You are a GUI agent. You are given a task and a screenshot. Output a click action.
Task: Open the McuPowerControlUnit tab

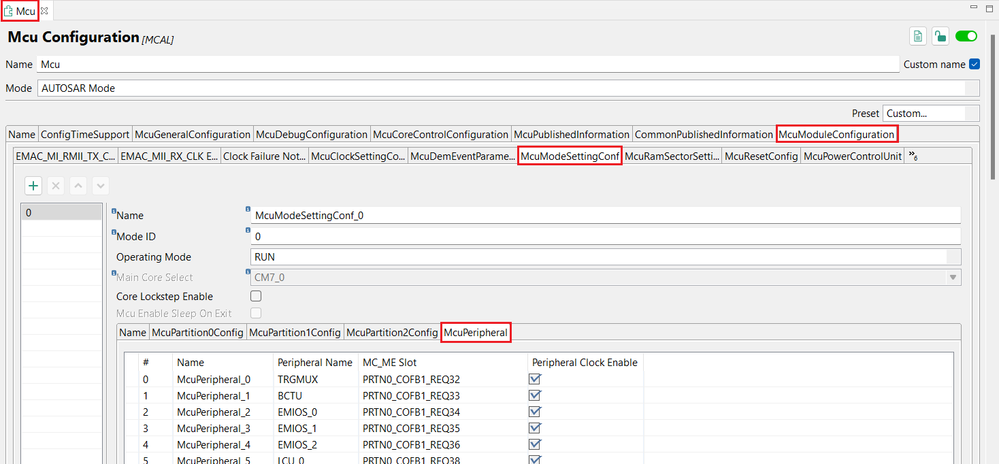pyautogui.click(x=852, y=156)
